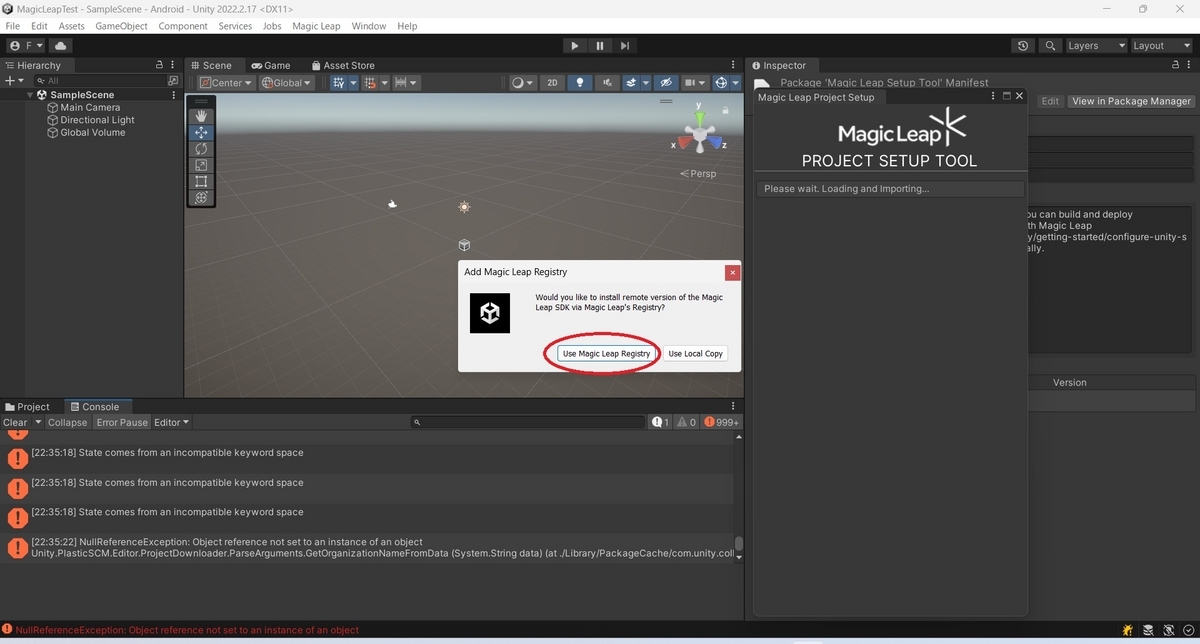
Task: Open Inspector panel more options menu
Action: coord(1190,65)
